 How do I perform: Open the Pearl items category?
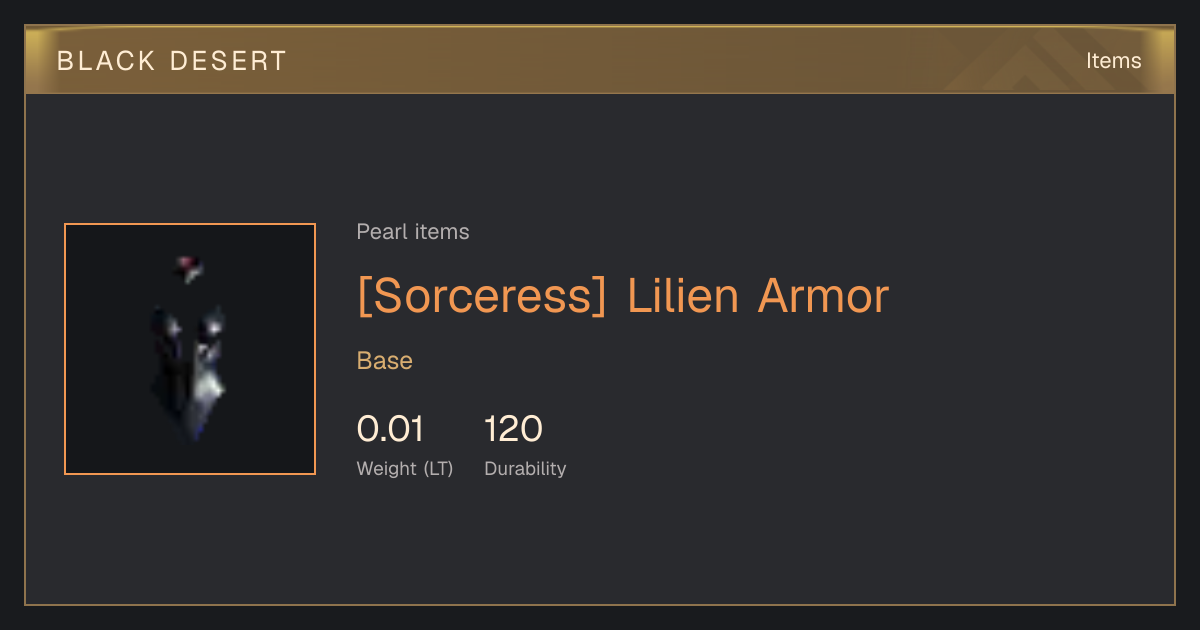point(413,232)
